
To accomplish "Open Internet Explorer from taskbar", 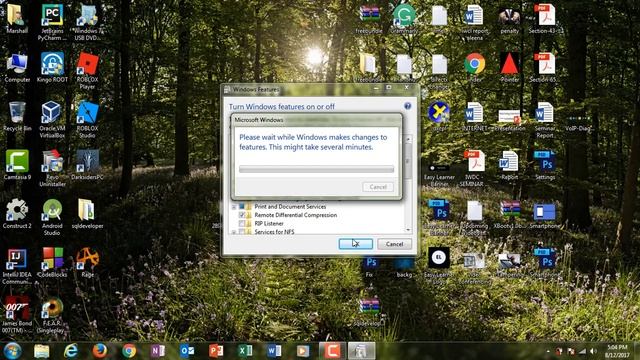I will pyautogui.click(x=71, y=351).
